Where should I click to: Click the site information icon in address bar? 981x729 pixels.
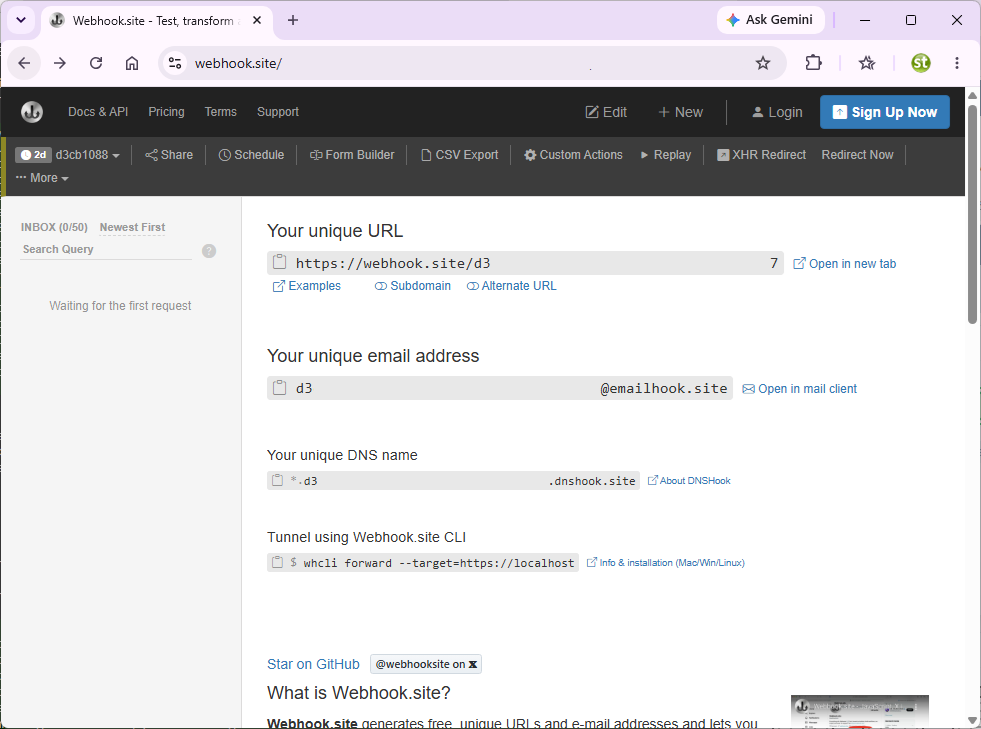click(175, 63)
